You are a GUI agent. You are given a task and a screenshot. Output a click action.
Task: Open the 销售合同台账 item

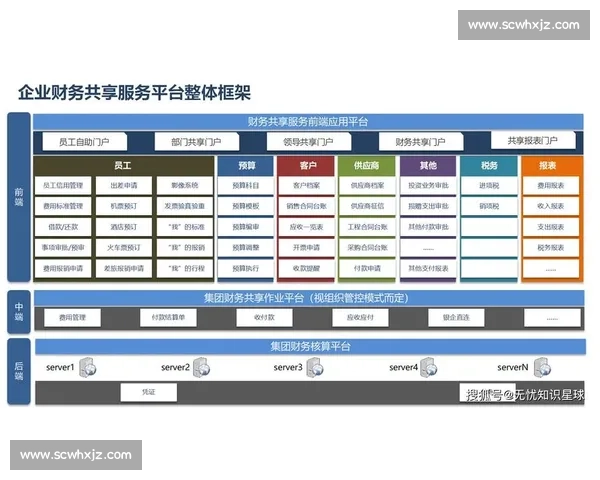pyautogui.click(x=306, y=206)
